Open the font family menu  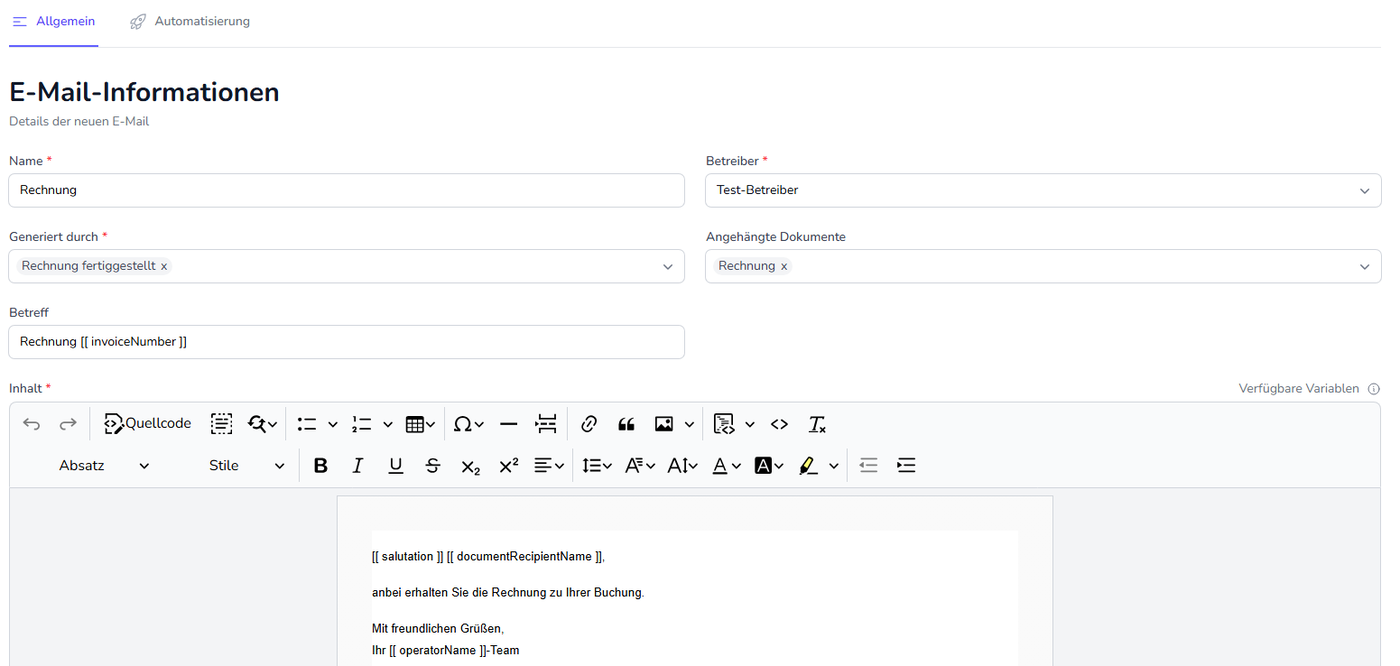tap(640, 466)
